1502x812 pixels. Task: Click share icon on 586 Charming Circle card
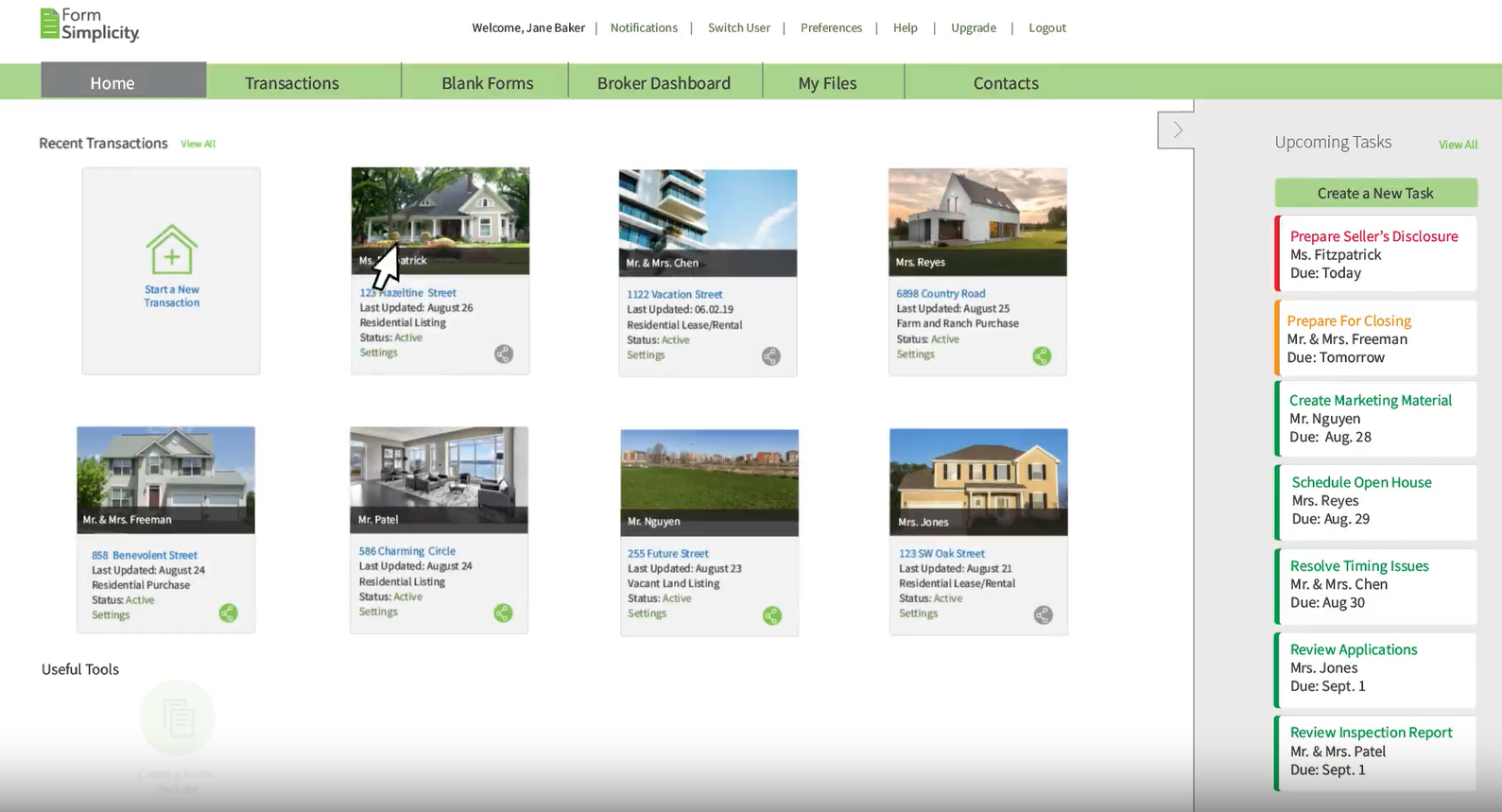[x=503, y=613]
